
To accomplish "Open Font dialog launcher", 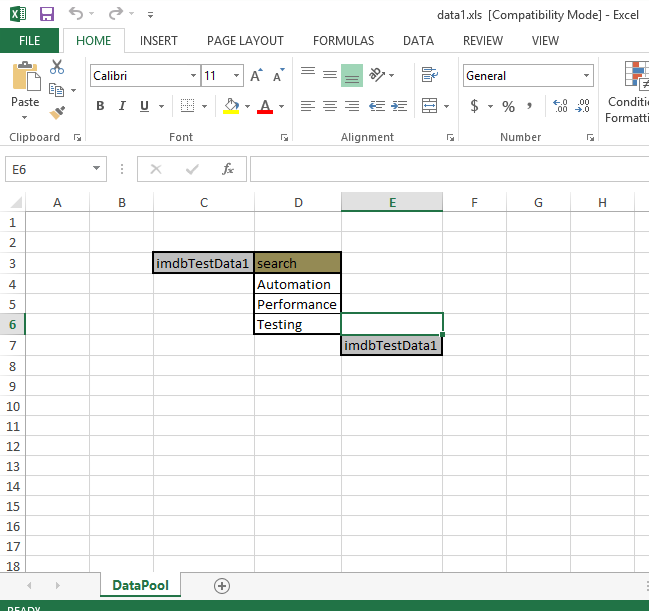I will point(284,137).
